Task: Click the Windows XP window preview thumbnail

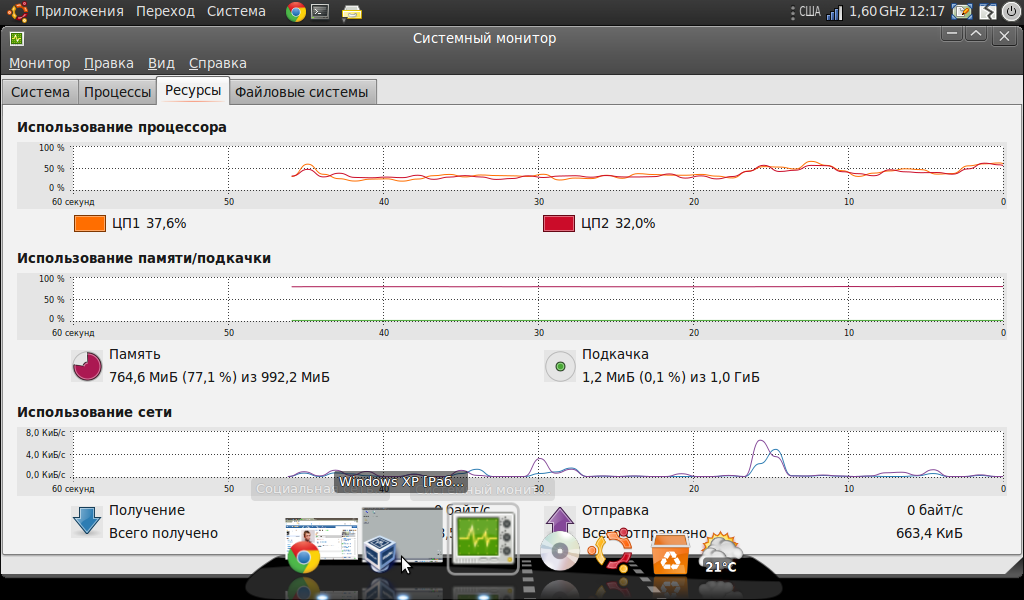Action: tap(402, 535)
